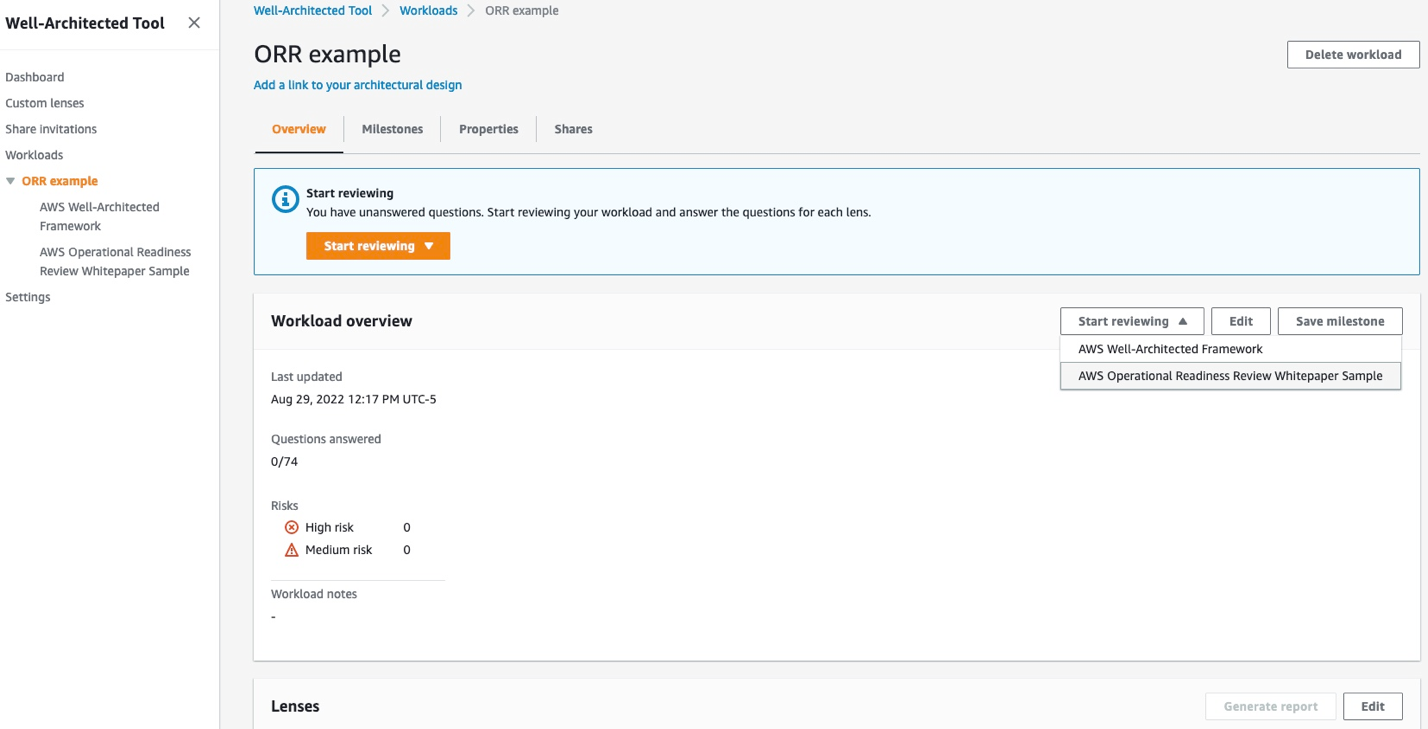Click the unanswered questions banner message
The width and height of the screenshot is (1428, 729).
[588, 212]
